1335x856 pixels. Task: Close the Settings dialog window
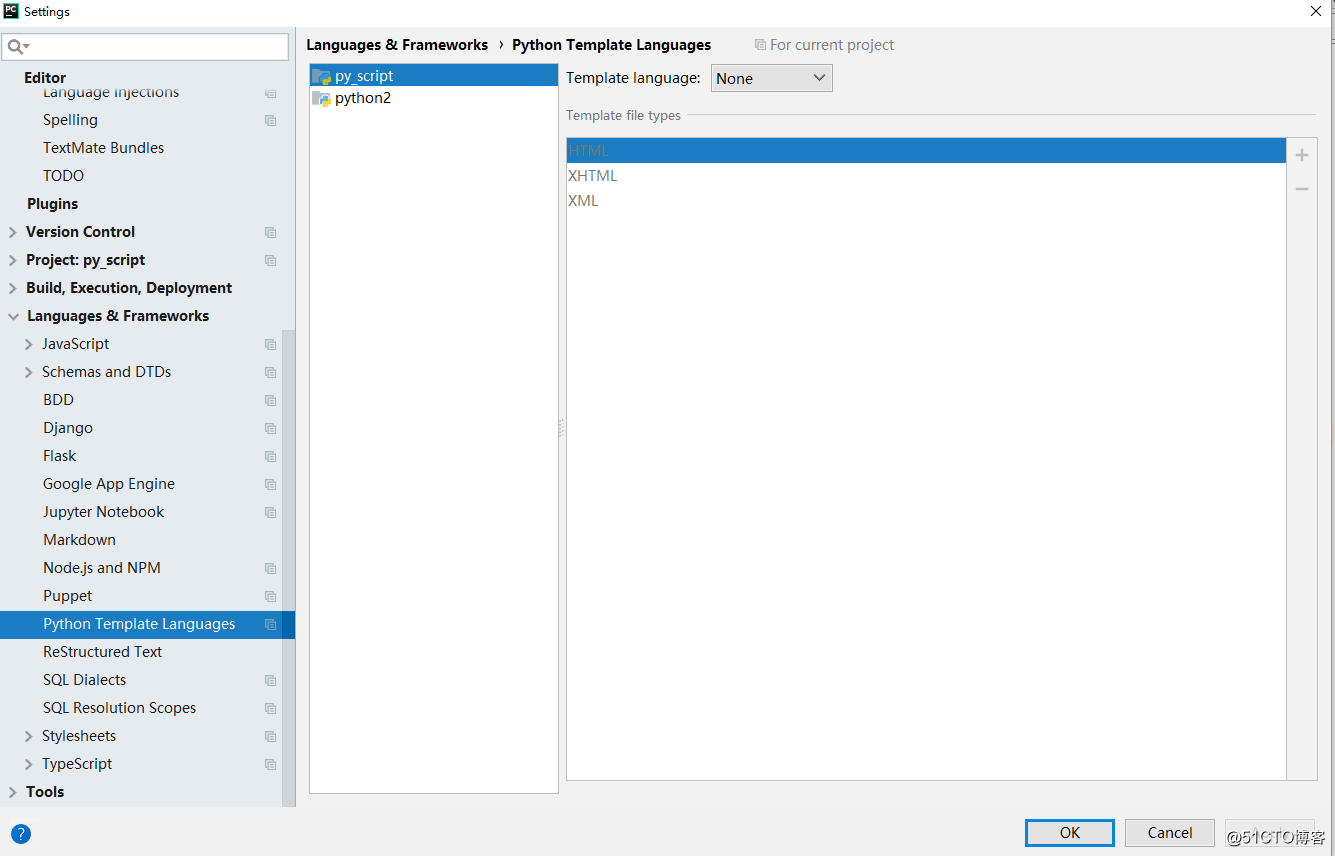click(x=1315, y=12)
